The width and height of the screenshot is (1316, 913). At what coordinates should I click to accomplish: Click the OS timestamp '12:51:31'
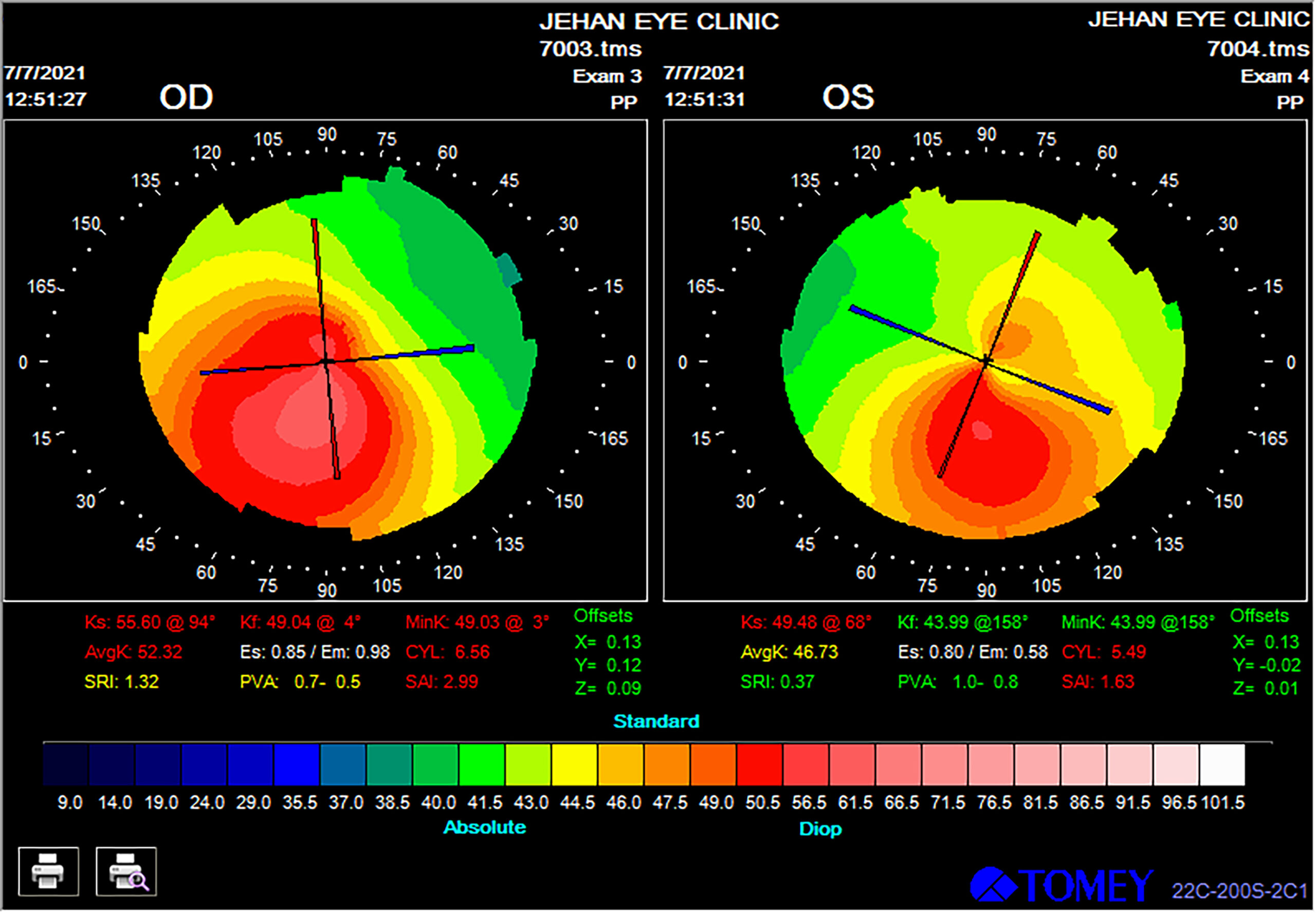(705, 100)
